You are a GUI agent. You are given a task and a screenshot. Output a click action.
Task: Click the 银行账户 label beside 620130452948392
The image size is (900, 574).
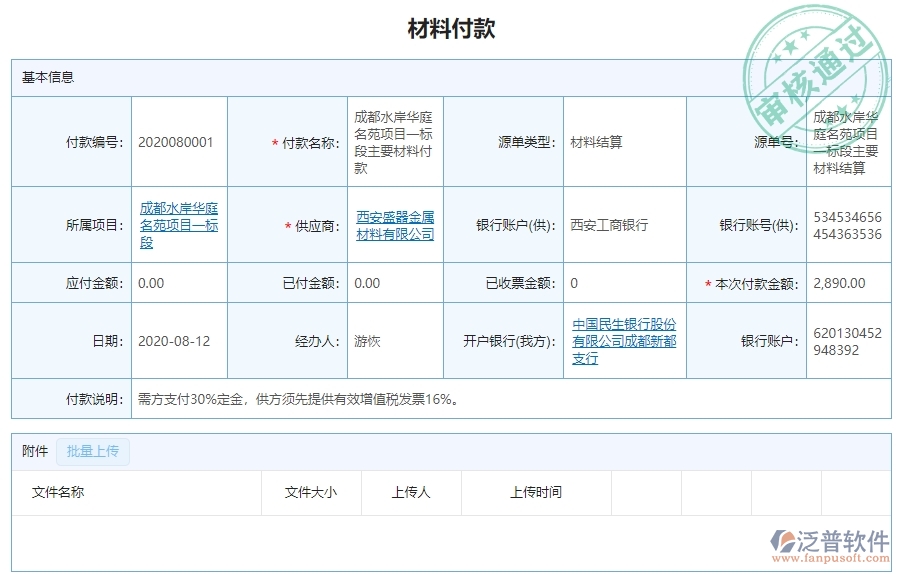(770, 341)
